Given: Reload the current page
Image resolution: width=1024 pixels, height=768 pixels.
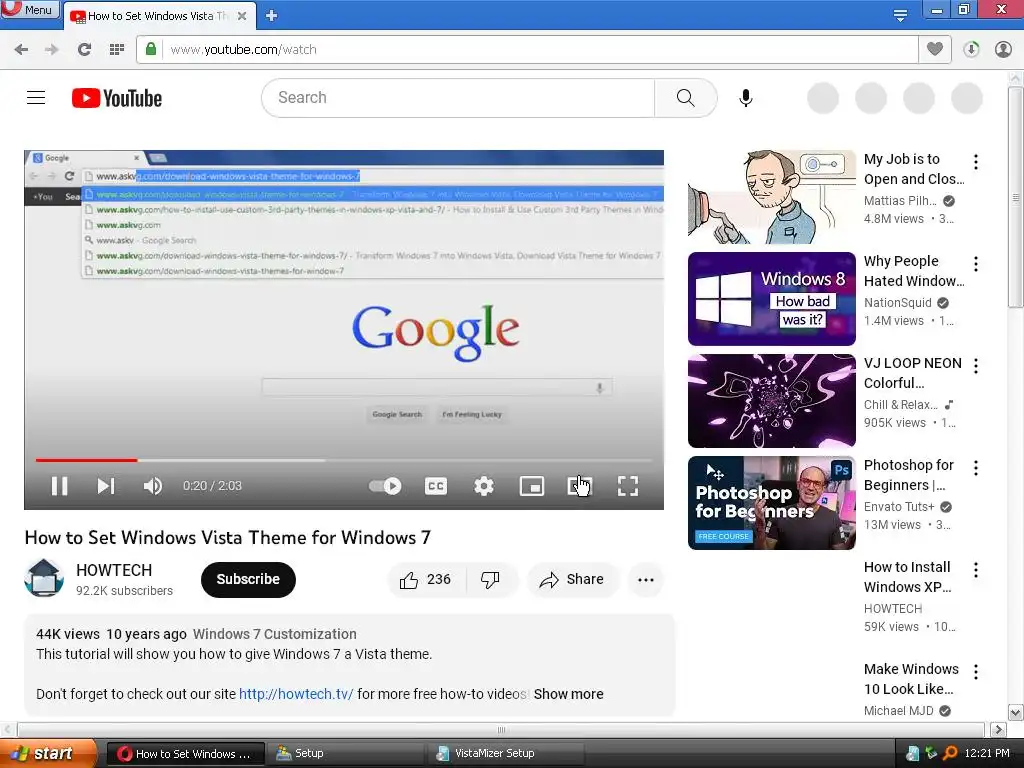Looking at the screenshot, I should point(84,49).
